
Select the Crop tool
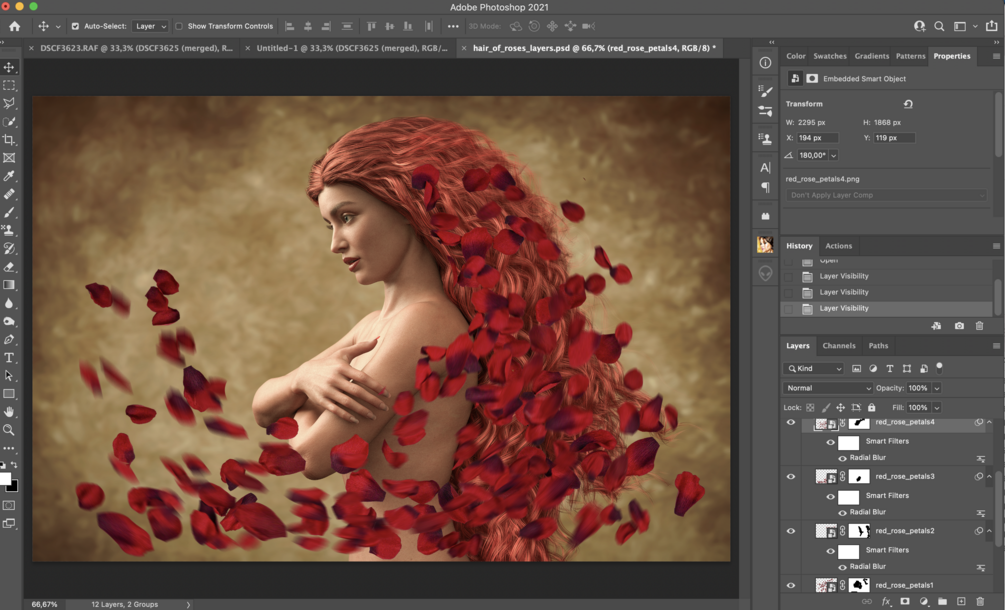pos(9,140)
